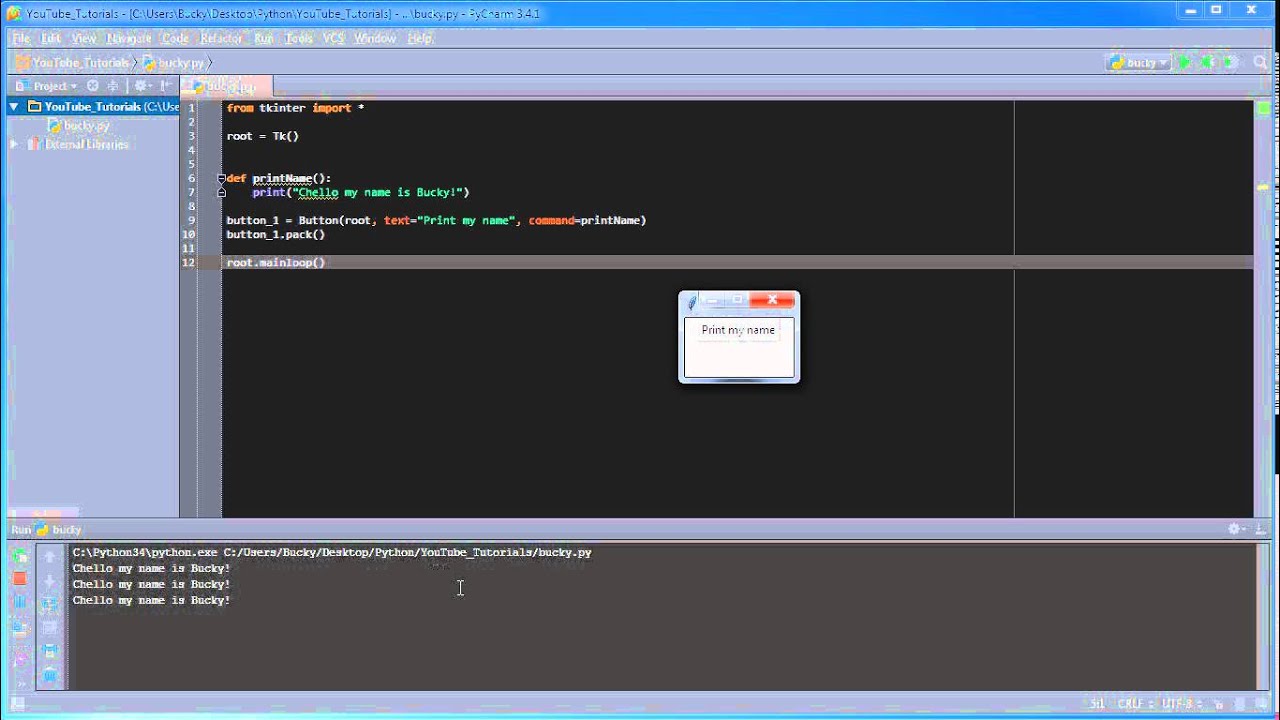Toggle scroll to end icon in Run console

coord(50,629)
